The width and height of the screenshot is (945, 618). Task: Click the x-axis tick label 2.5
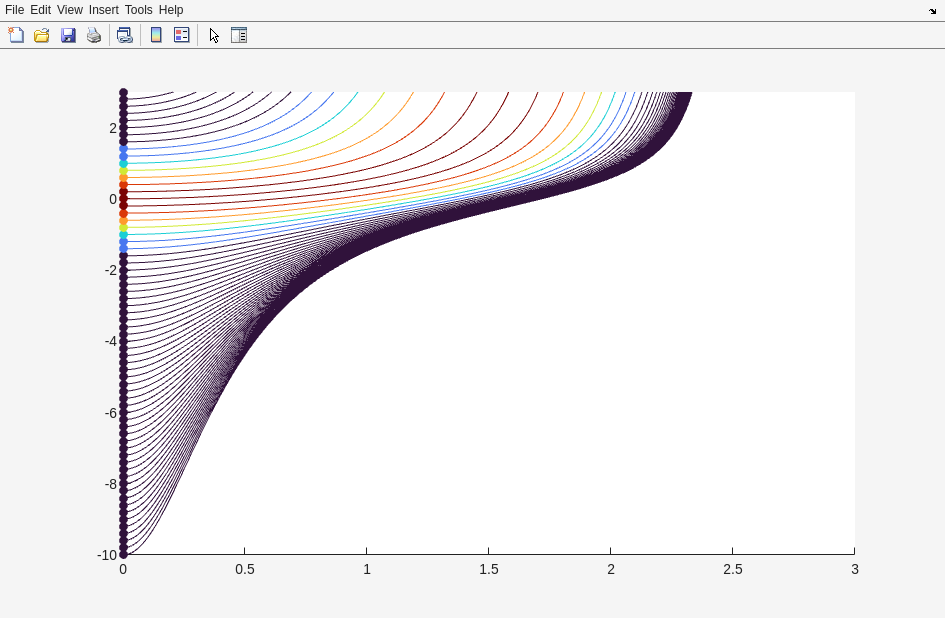point(732,569)
